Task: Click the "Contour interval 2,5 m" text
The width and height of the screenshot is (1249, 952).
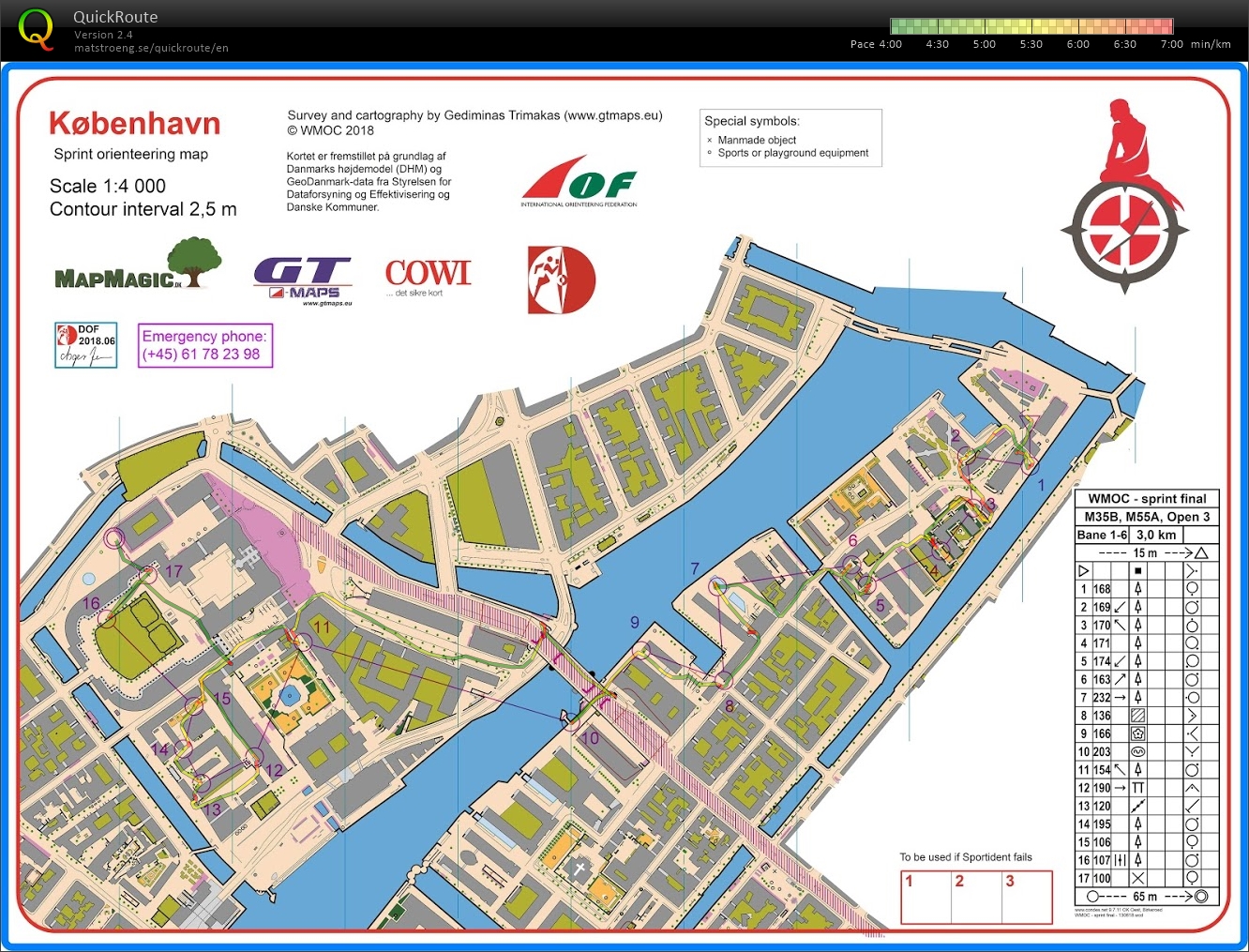Action: tap(143, 209)
